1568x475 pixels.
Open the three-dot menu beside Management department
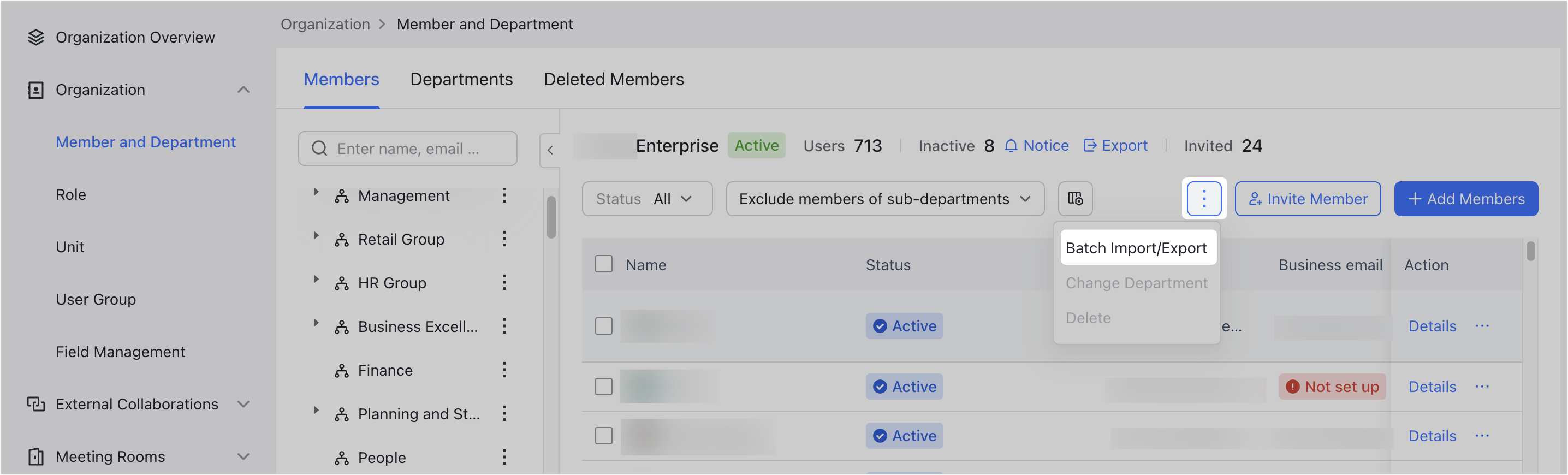click(x=504, y=195)
